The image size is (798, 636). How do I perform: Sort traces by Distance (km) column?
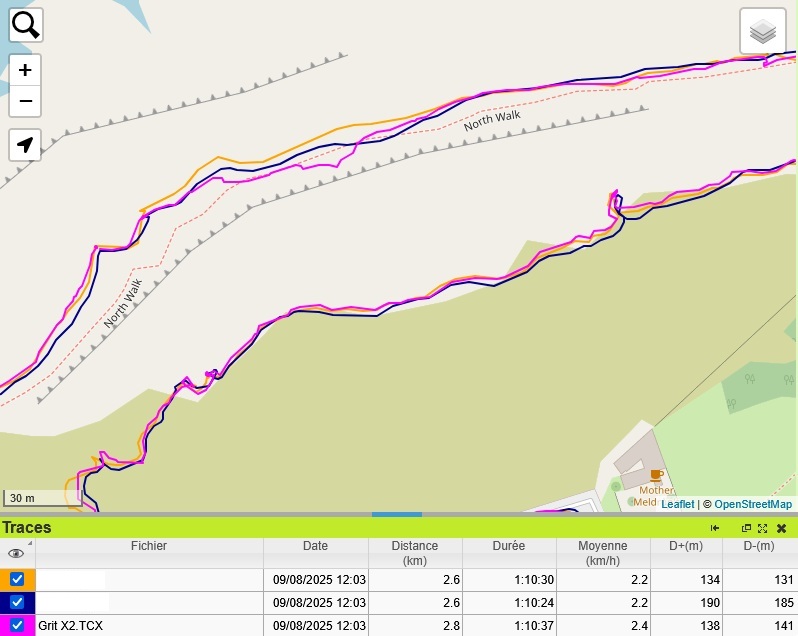coord(414,553)
